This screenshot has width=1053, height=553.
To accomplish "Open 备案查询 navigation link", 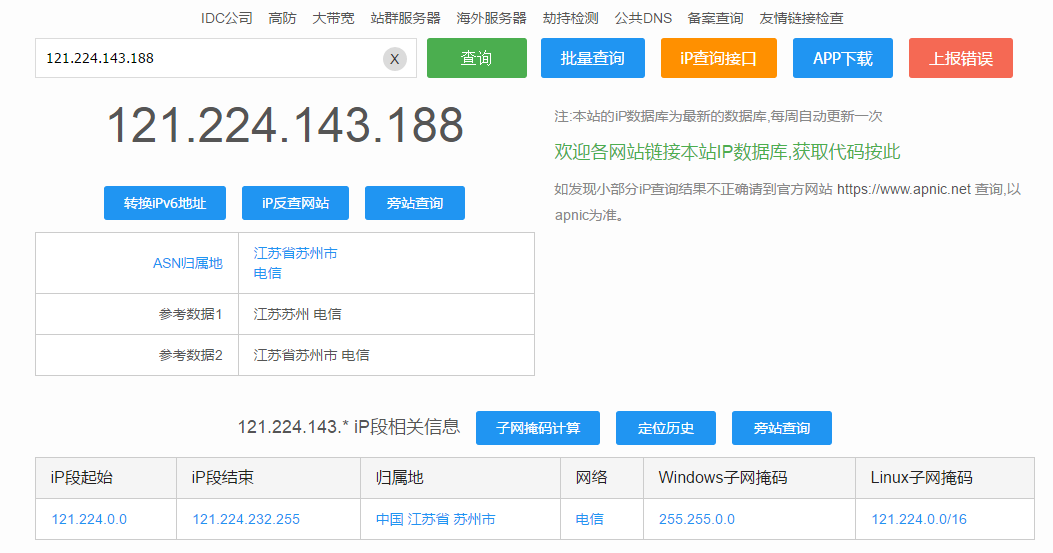I will pos(715,18).
